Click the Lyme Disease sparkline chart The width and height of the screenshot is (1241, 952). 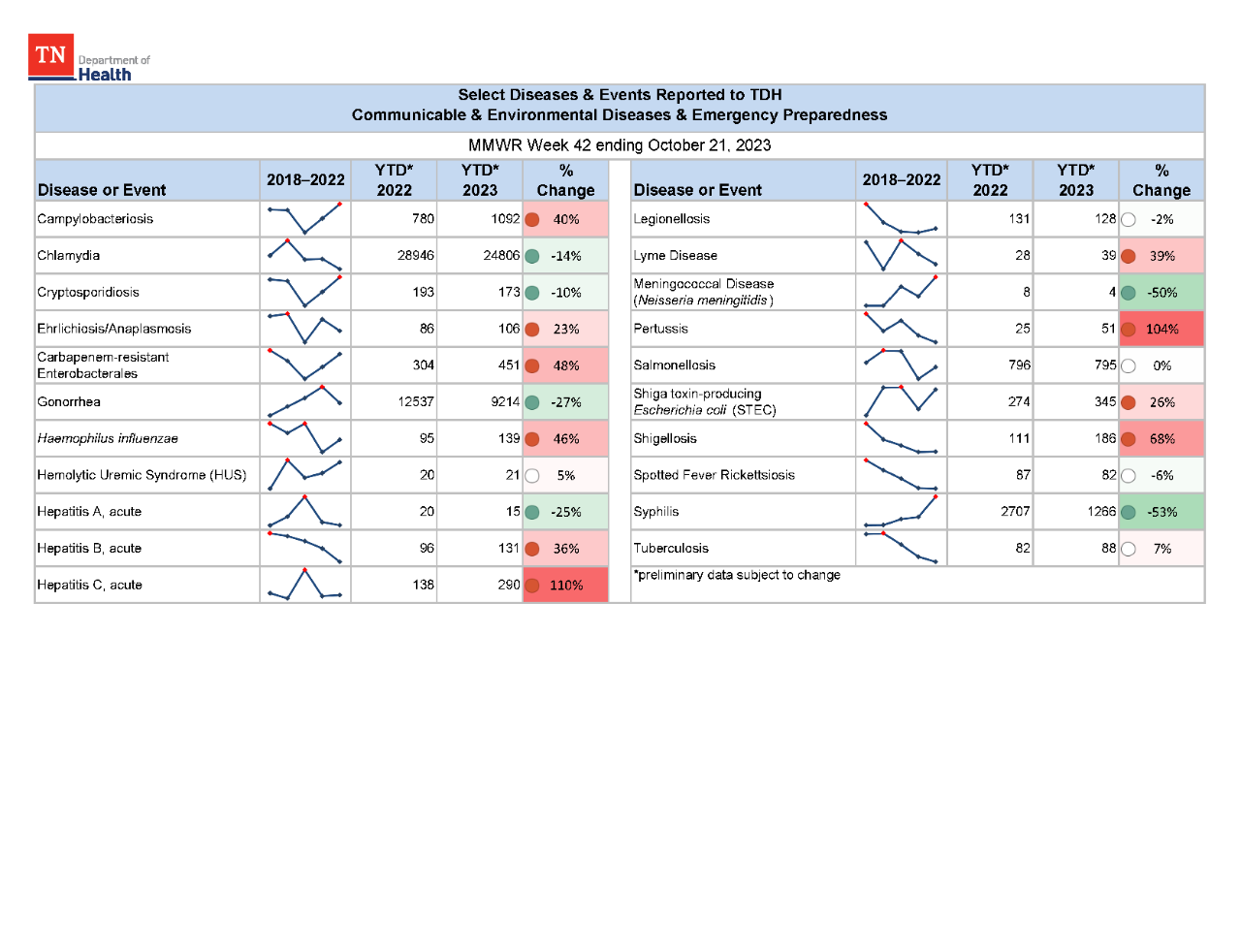pos(901,255)
